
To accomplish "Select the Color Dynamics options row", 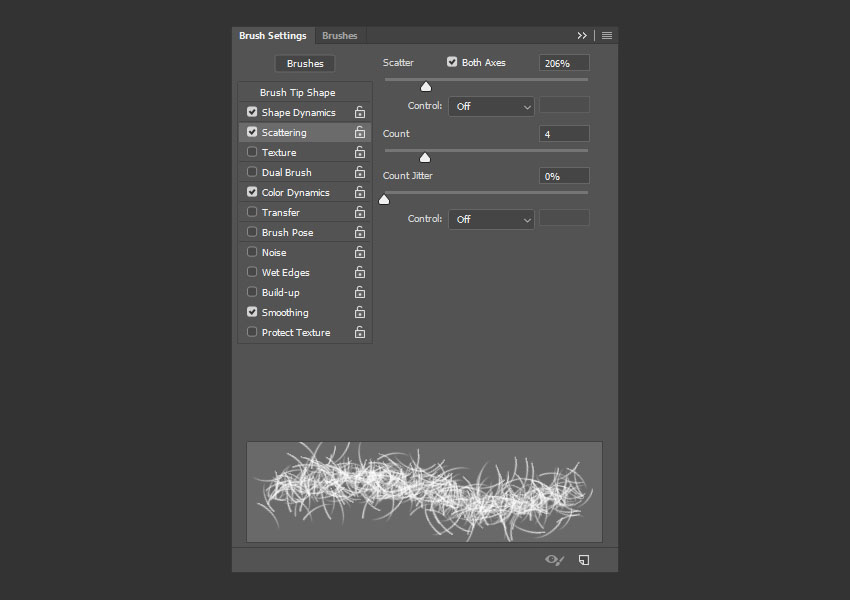I will [x=305, y=192].
